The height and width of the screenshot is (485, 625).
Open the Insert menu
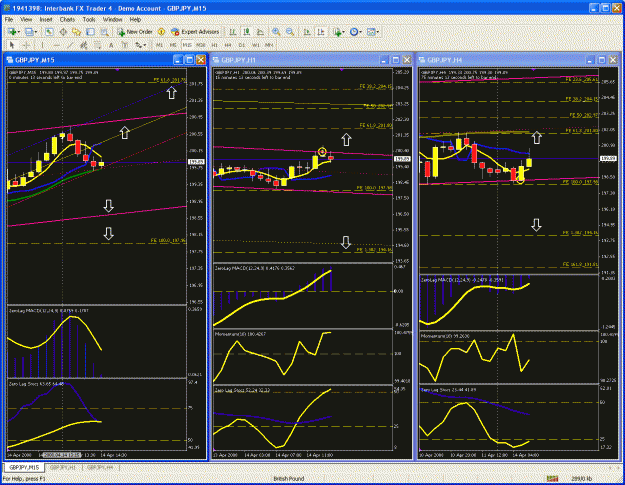coord(46,19)
